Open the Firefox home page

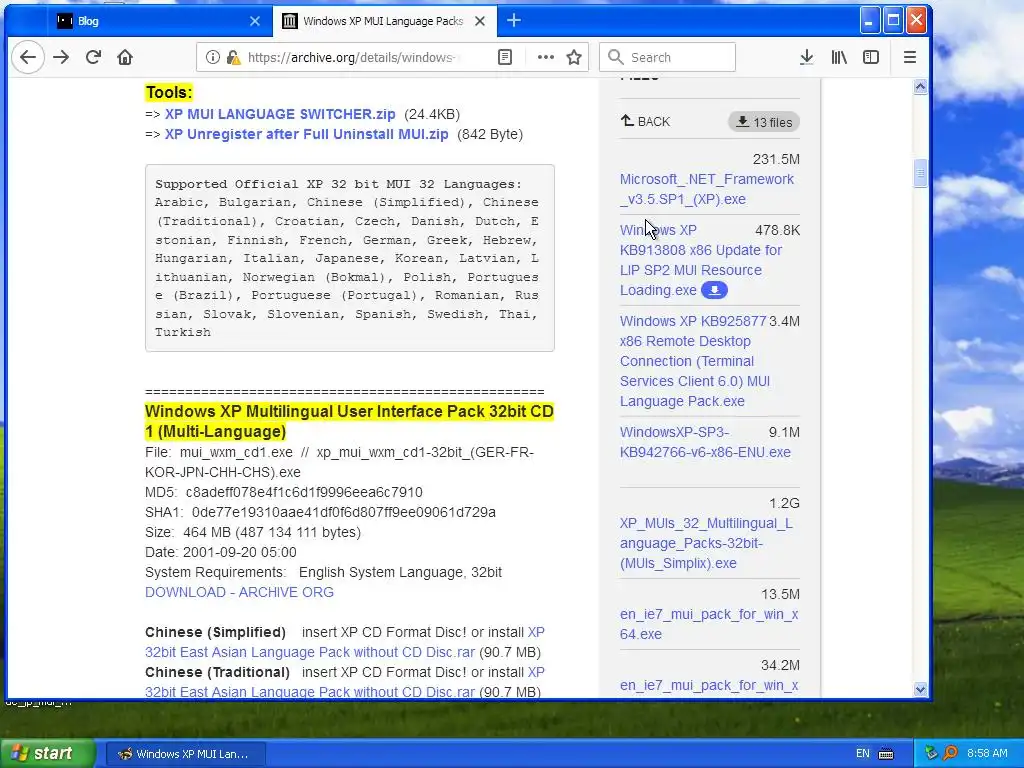(x=125, y=57)
